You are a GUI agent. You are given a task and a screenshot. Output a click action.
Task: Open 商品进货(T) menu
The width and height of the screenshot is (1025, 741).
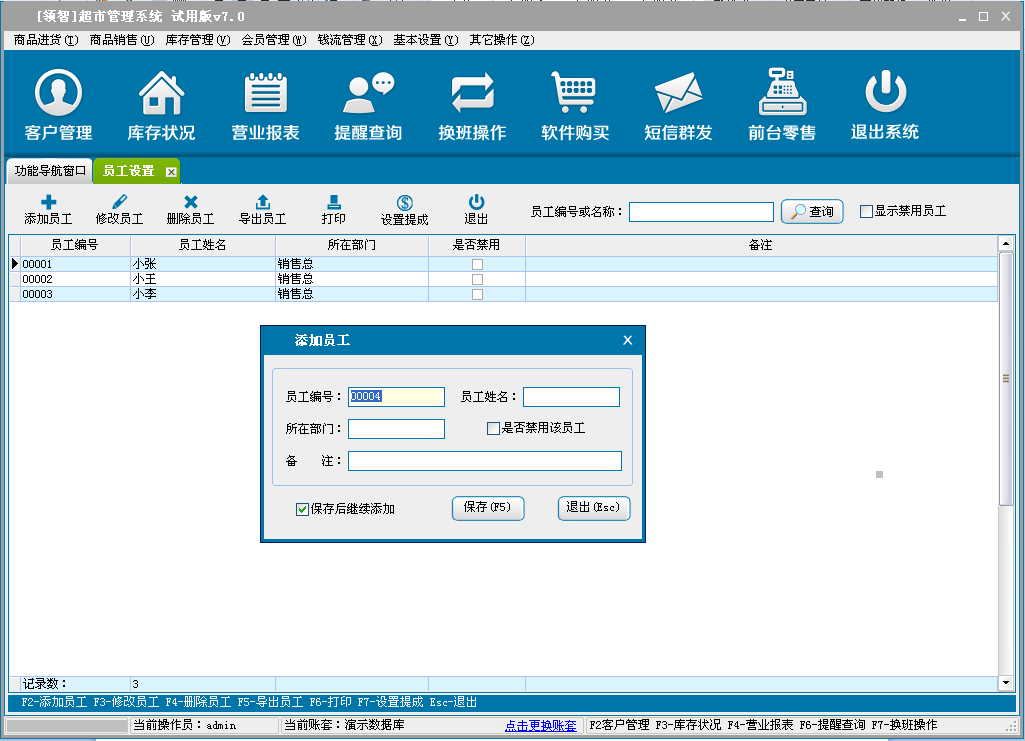46,40
